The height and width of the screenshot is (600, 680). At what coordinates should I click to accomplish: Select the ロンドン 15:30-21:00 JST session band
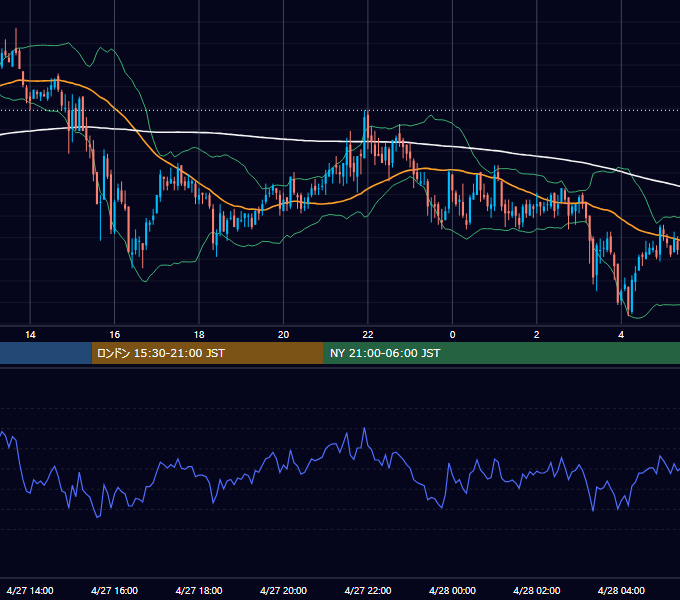point(207,353)
